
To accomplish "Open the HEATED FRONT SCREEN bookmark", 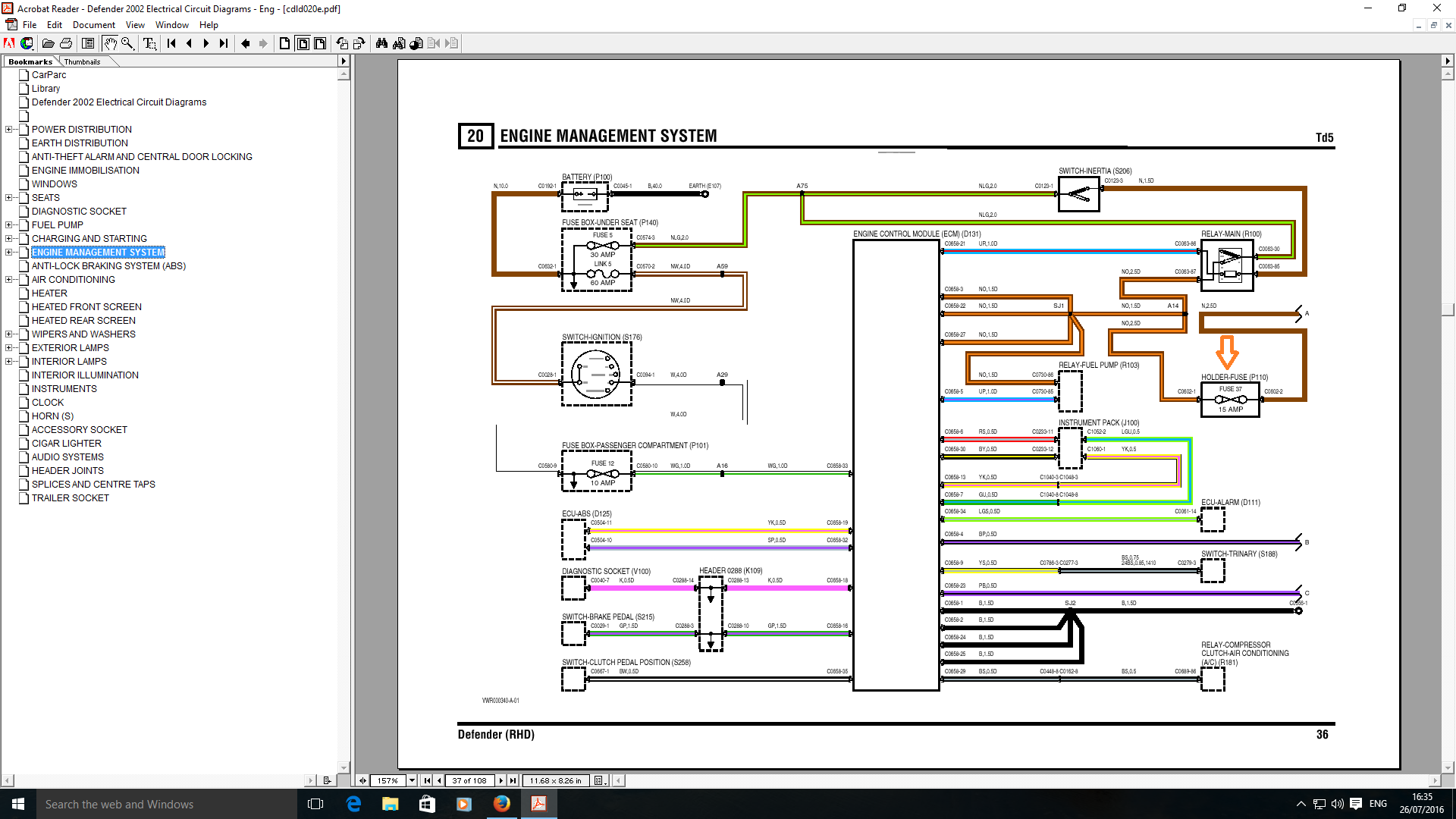I will pos(86,307).
